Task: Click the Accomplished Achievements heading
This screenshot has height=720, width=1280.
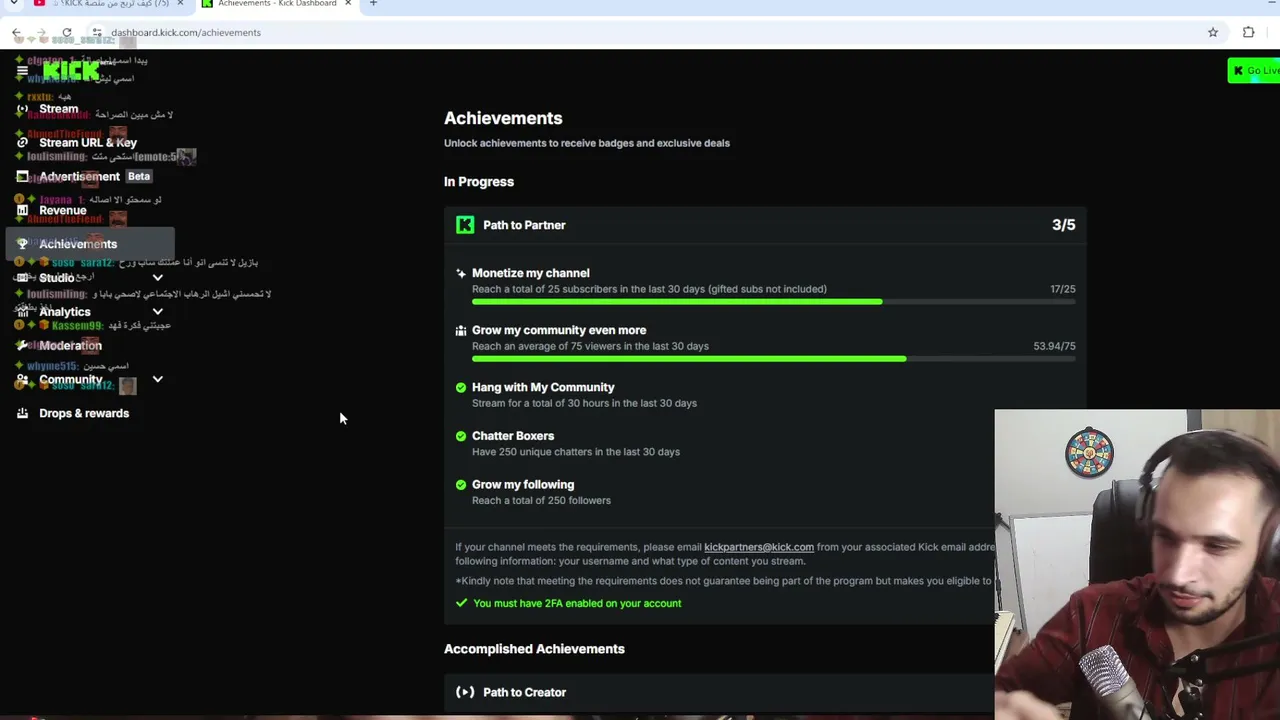Action: point(534,649)
